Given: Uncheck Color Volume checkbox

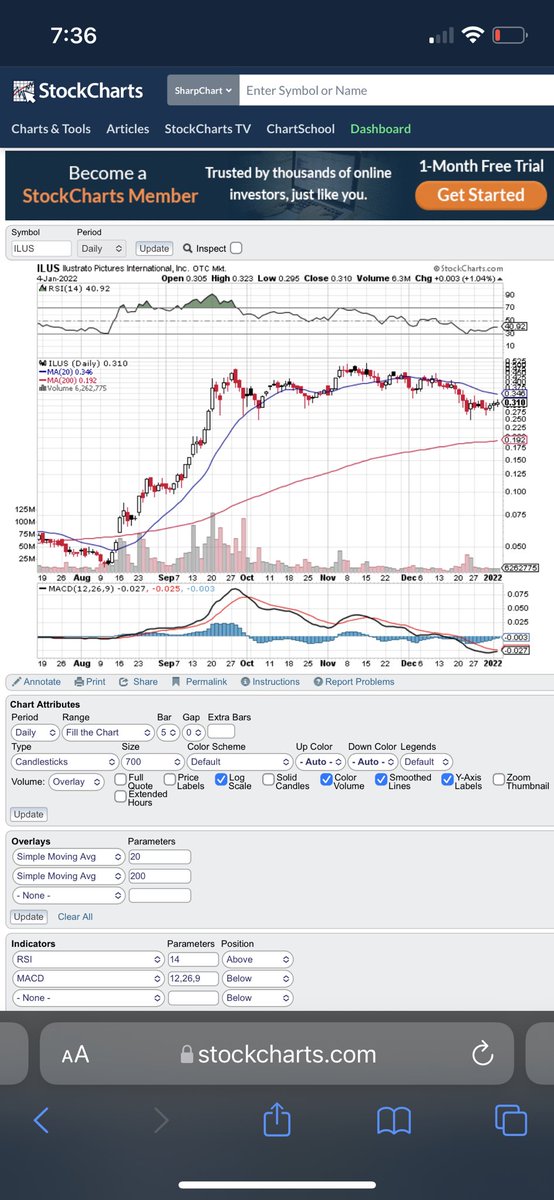Looking at the screenshot, I should point(327,779).
